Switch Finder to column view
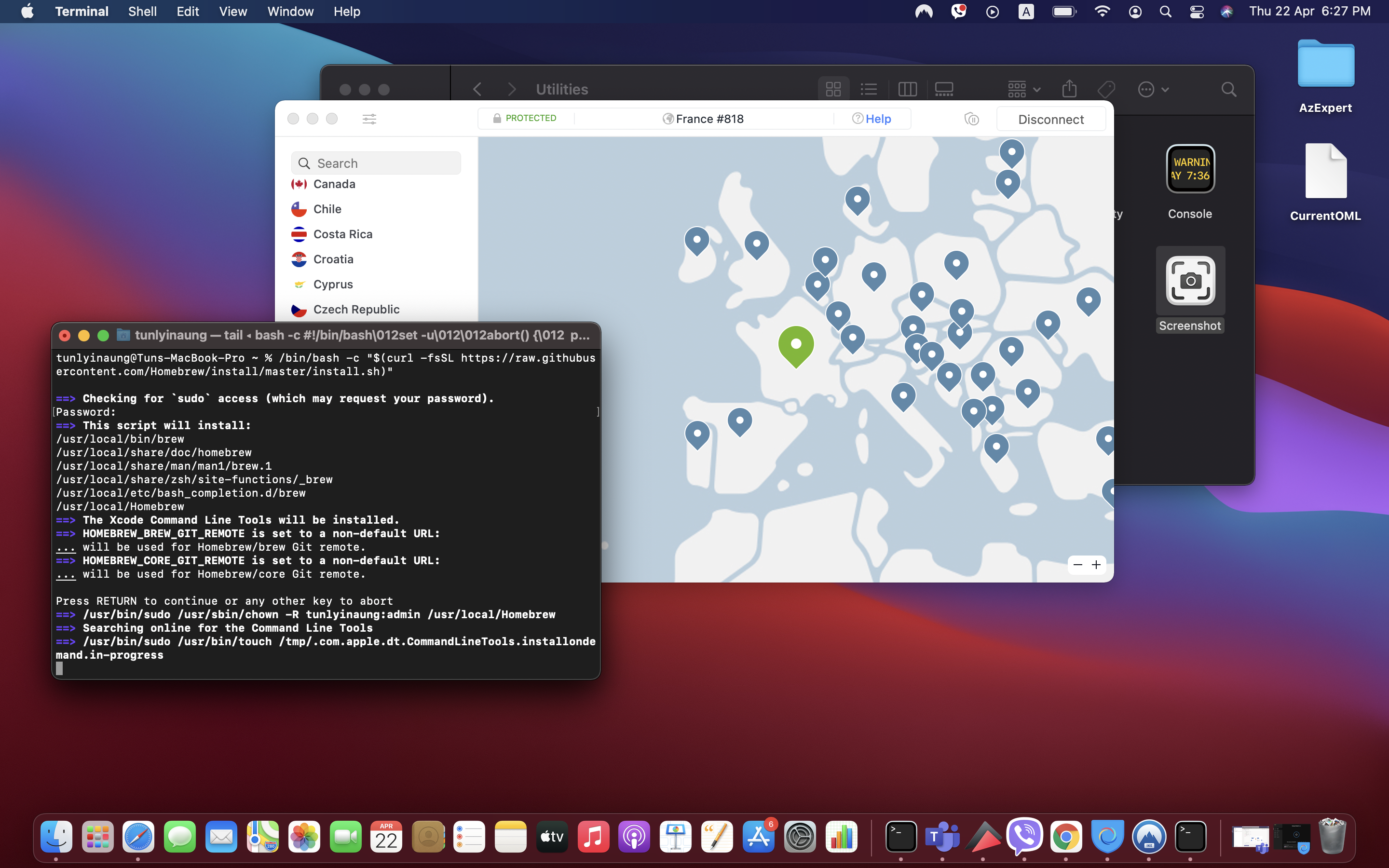This screenshot has width=1389, height=868. [x=907, y=89]
